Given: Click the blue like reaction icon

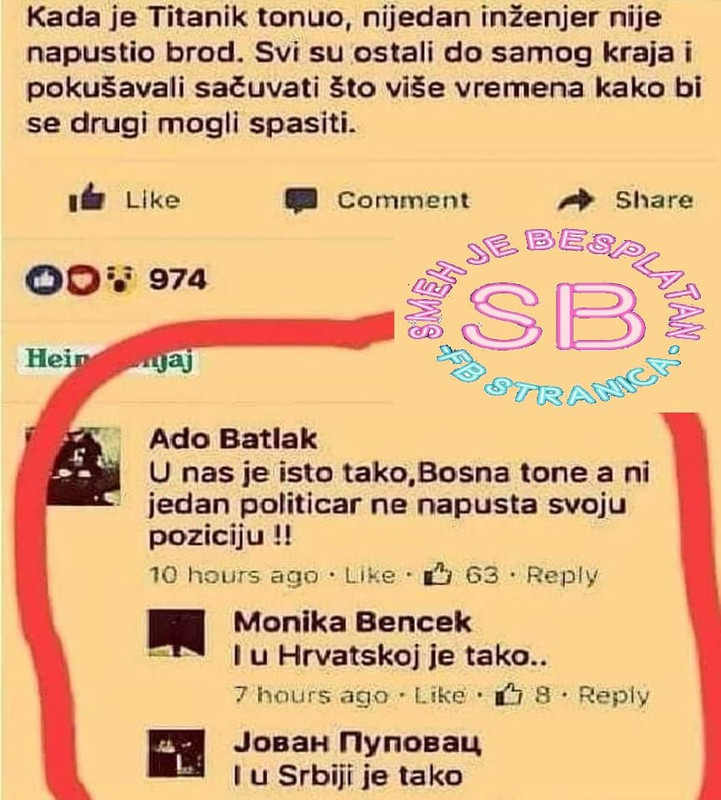Looking at the screenshot, I should coord(45,280).
